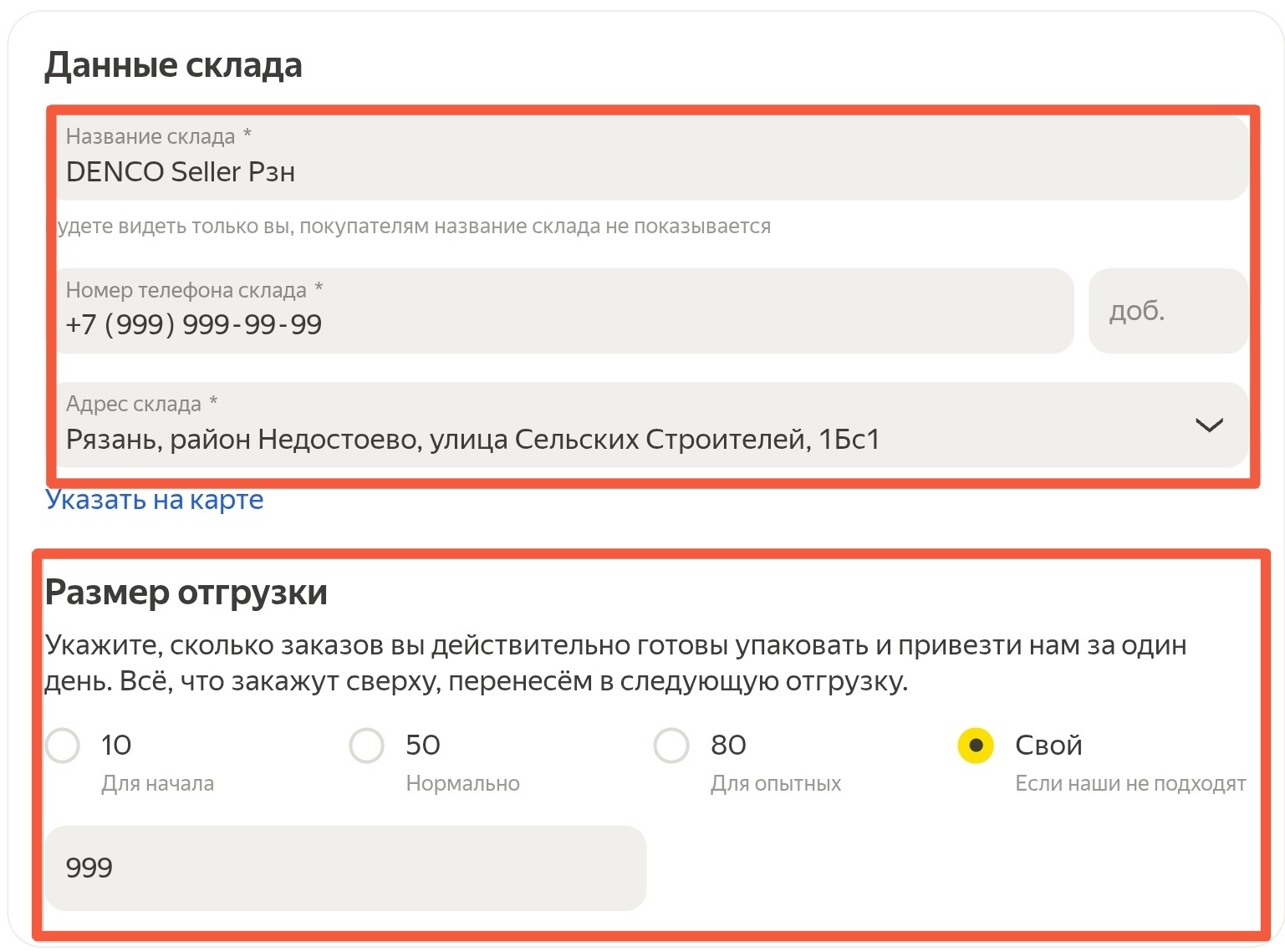Select the 50 orders radio button

[x=367, y=746]
